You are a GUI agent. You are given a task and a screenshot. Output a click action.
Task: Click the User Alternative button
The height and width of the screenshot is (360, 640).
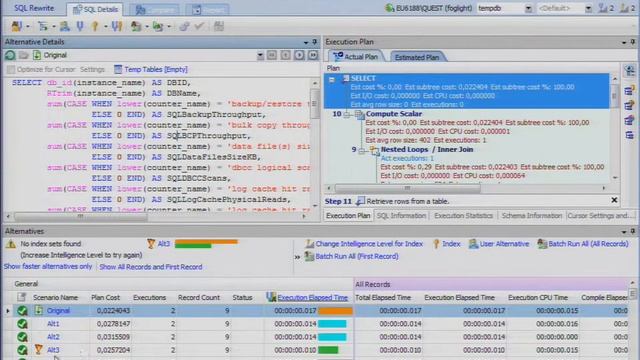point(499,244)
